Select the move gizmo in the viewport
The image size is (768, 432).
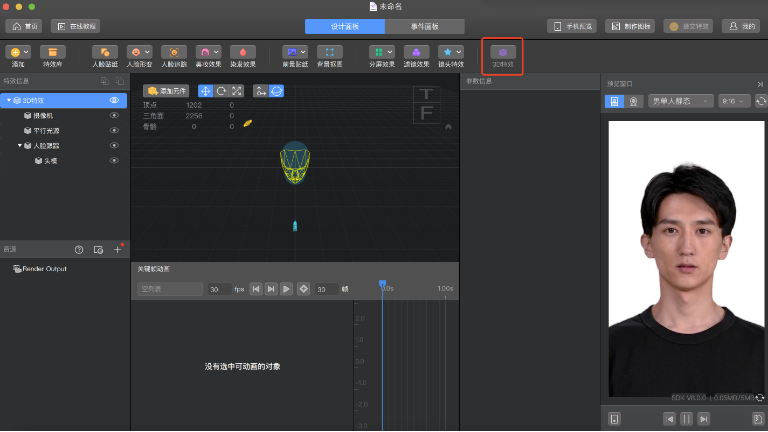pyautogui.click(x=205, y=91)
